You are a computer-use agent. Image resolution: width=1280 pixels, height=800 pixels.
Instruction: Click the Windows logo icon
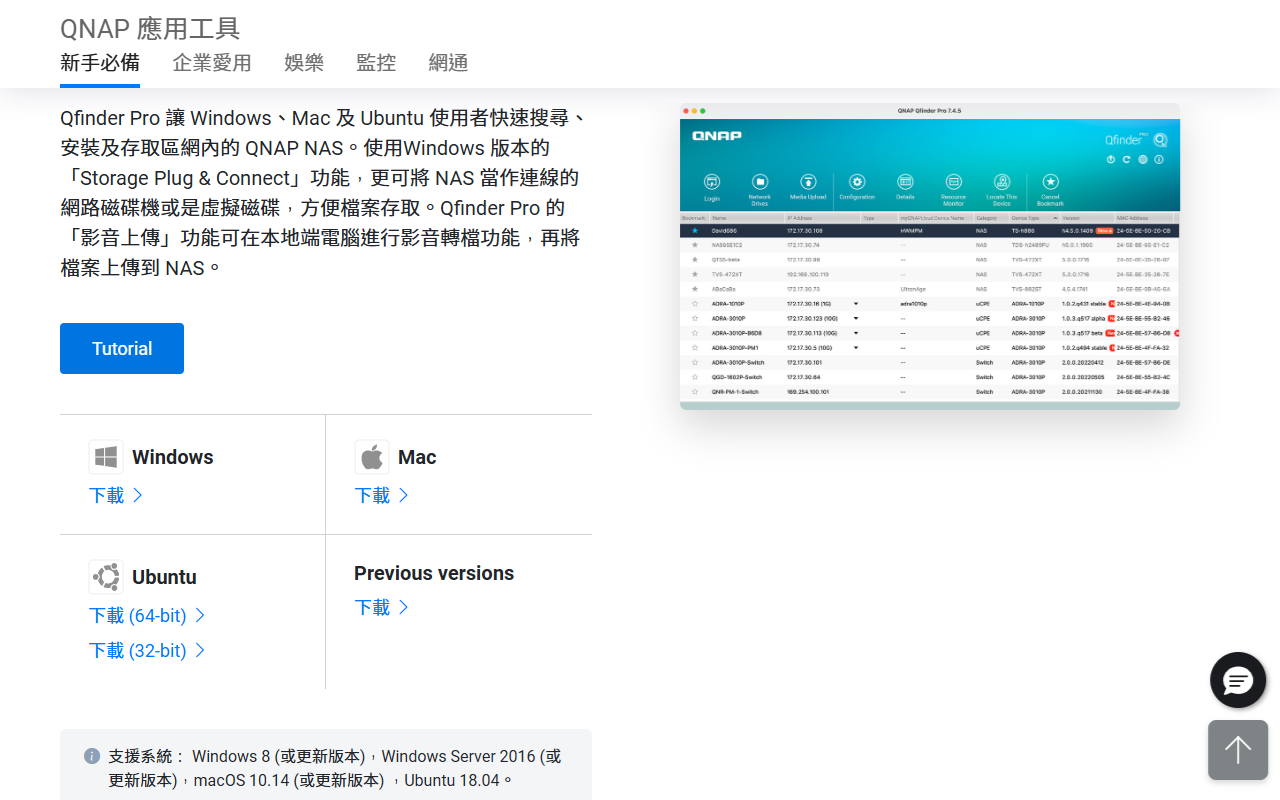(106, 457)
